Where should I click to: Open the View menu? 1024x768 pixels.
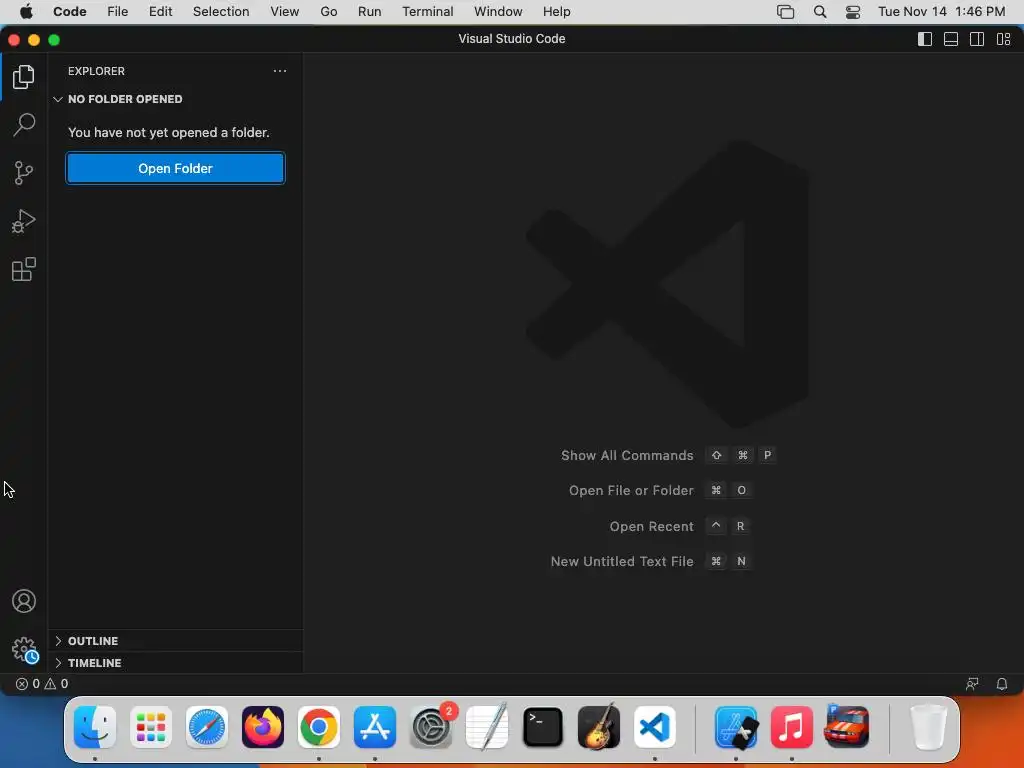pyautogui.click(x=285, y=12)
